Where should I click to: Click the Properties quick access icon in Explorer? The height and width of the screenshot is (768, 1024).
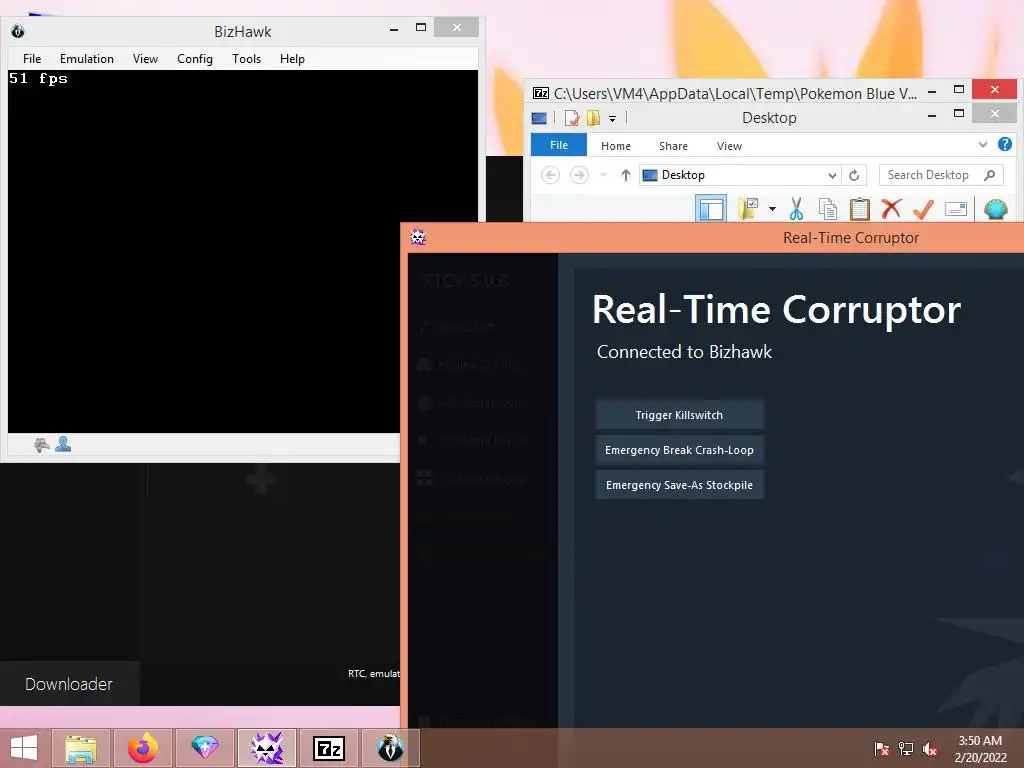point(572,118)
